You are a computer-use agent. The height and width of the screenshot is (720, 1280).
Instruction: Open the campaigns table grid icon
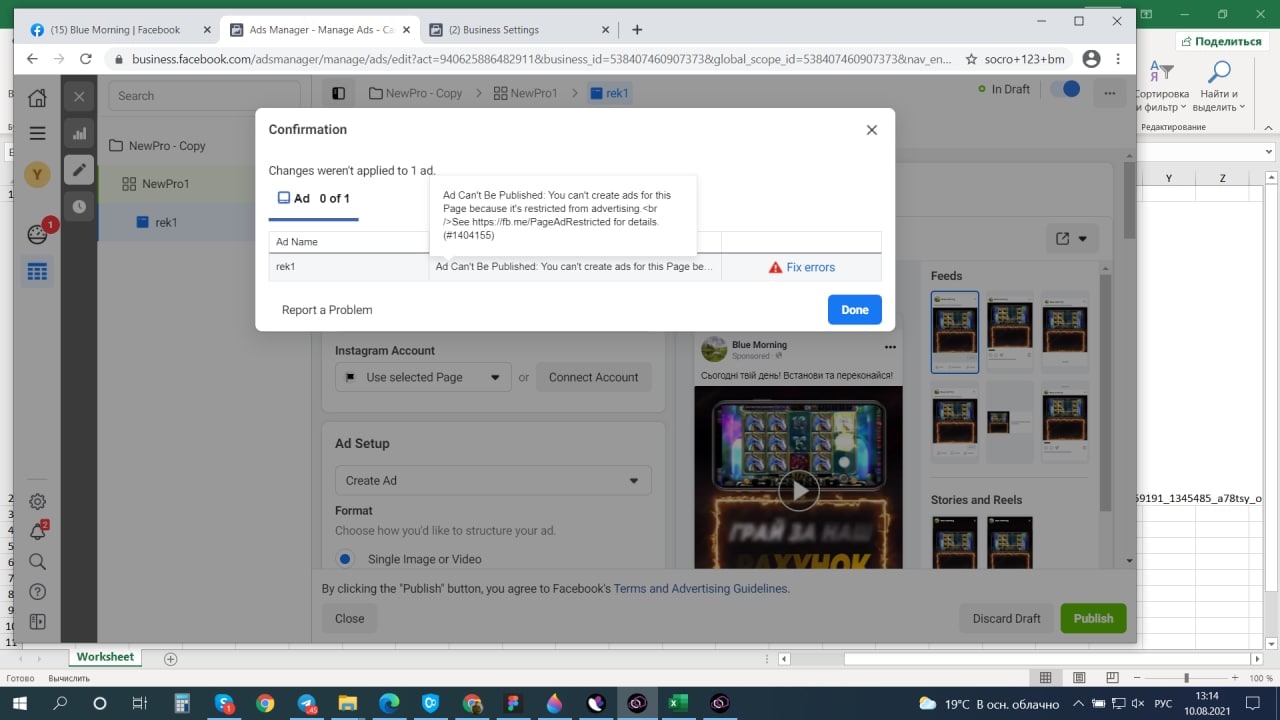click(x=37, y=272)
